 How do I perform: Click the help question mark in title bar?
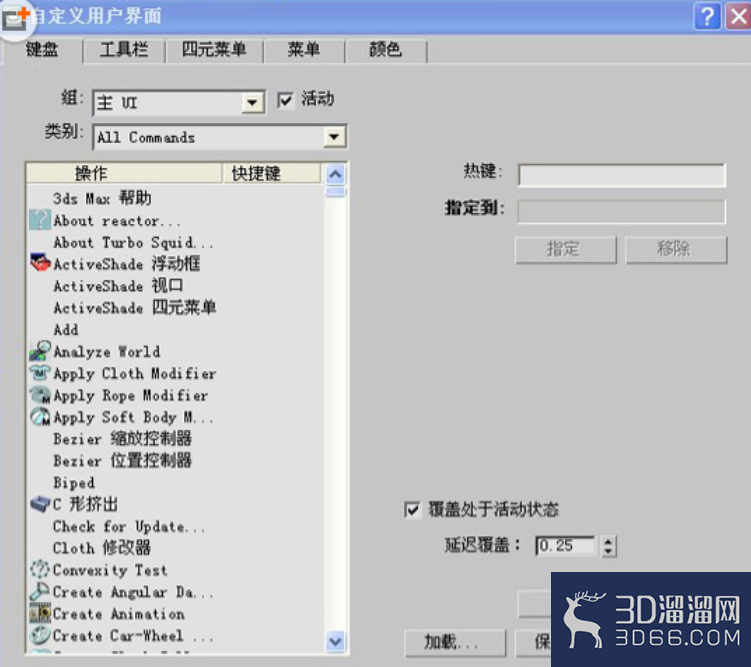[707, 17]
